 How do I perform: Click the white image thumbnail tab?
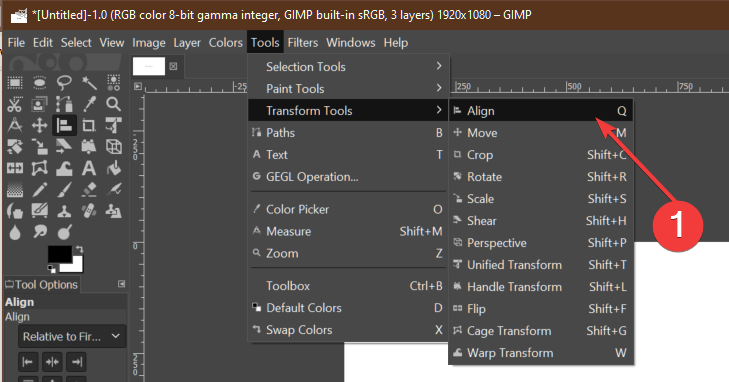[x=149, y=66]
